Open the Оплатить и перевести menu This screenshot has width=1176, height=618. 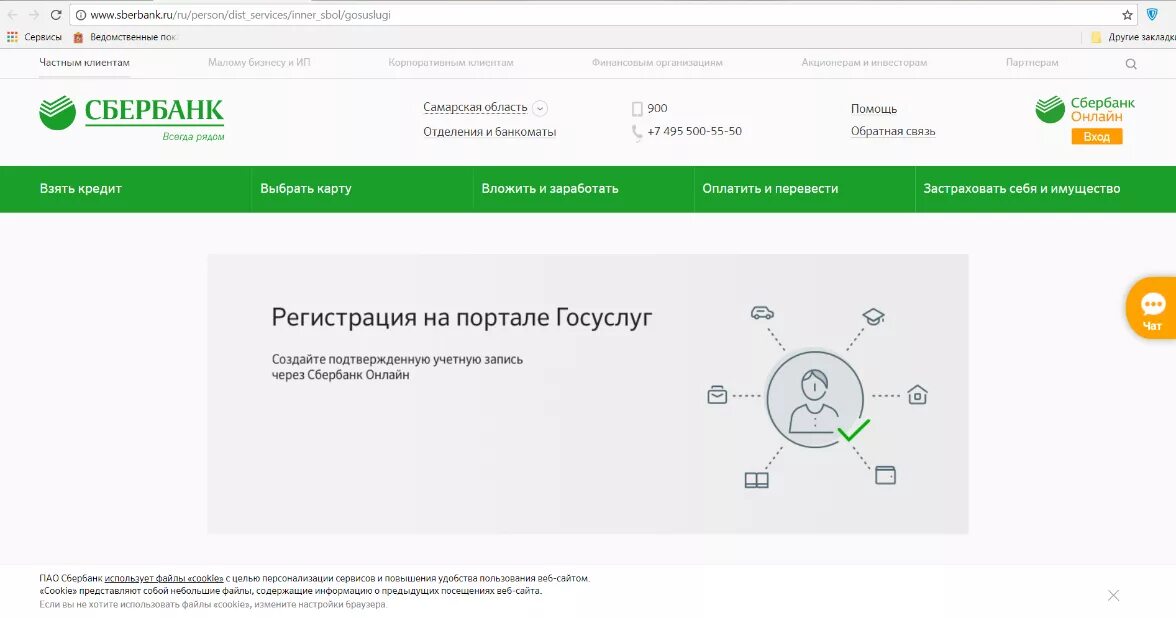[770, 189]
